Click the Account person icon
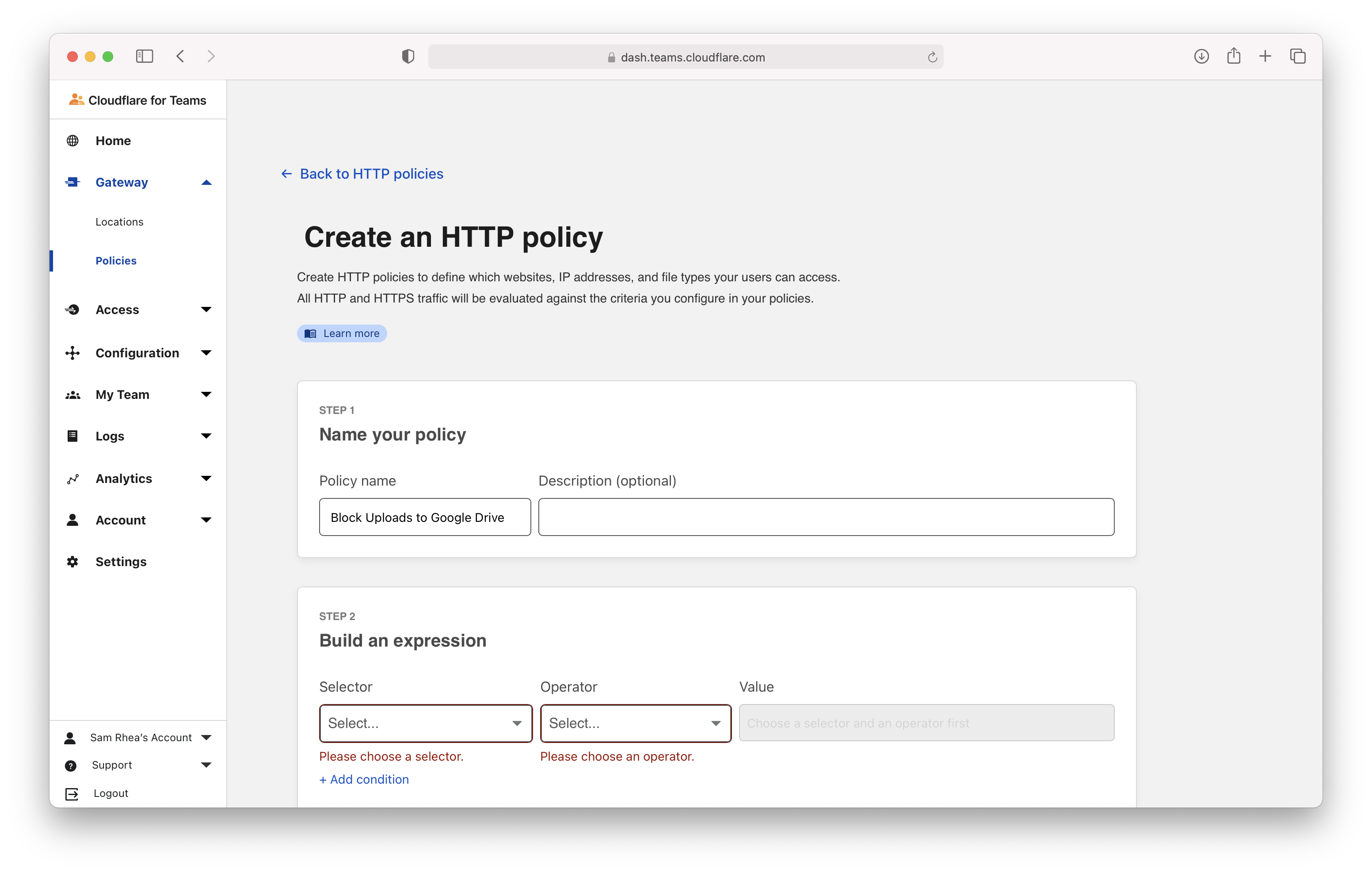Viewport: 1372px width, 873px height. tap(72, 520)
